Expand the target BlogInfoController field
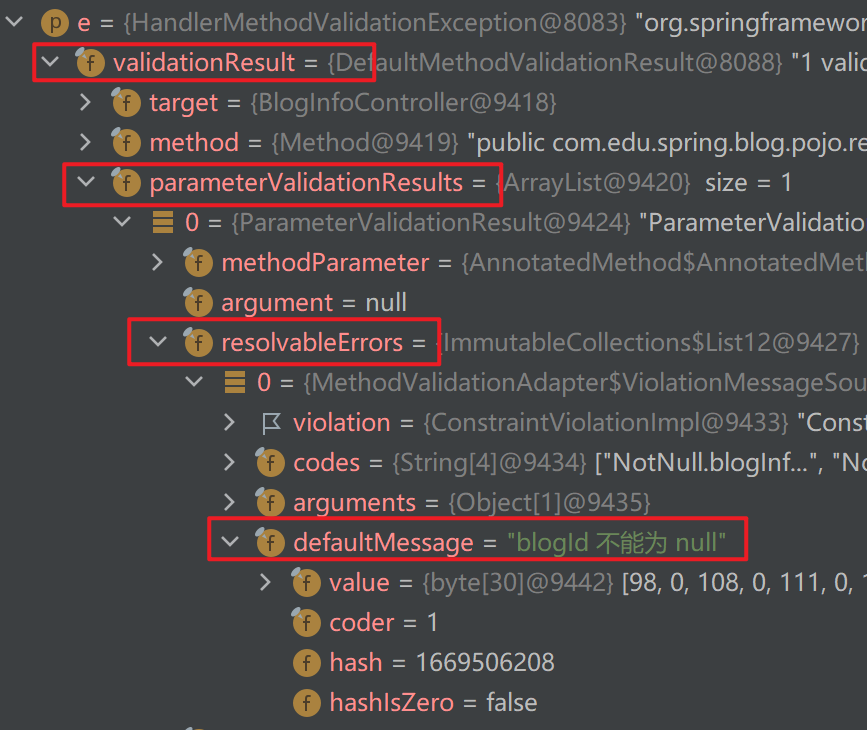This screenshot has width=867, height=730. click(86, 102)
